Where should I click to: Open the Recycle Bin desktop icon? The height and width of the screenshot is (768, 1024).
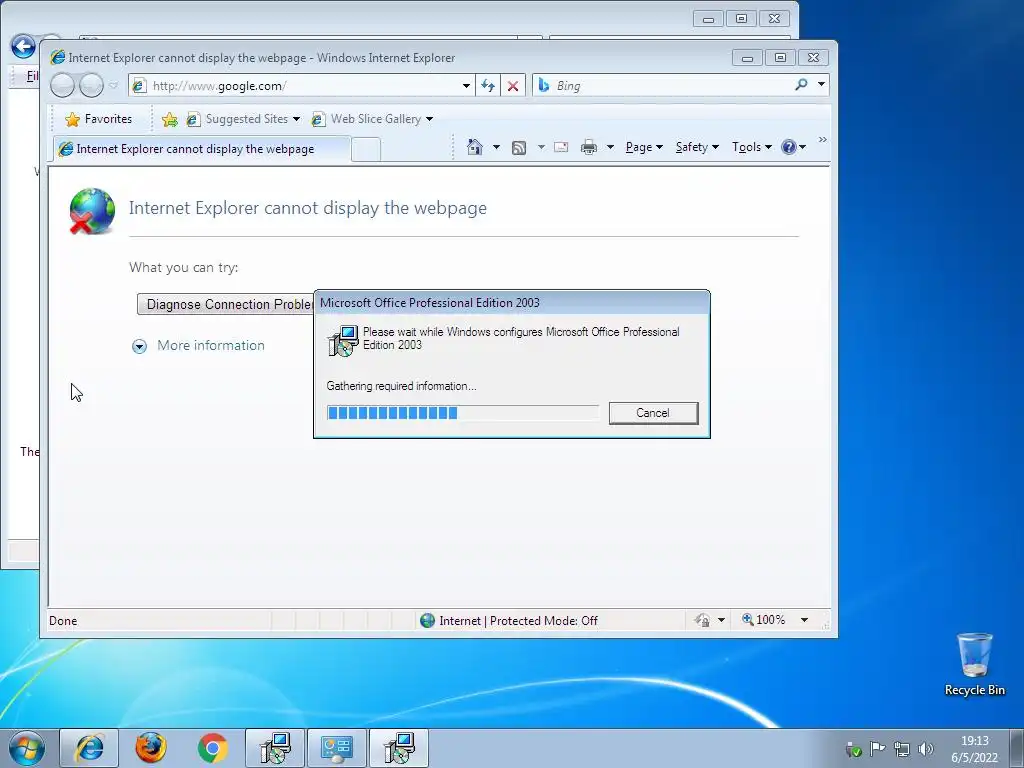tap(974, 664)
